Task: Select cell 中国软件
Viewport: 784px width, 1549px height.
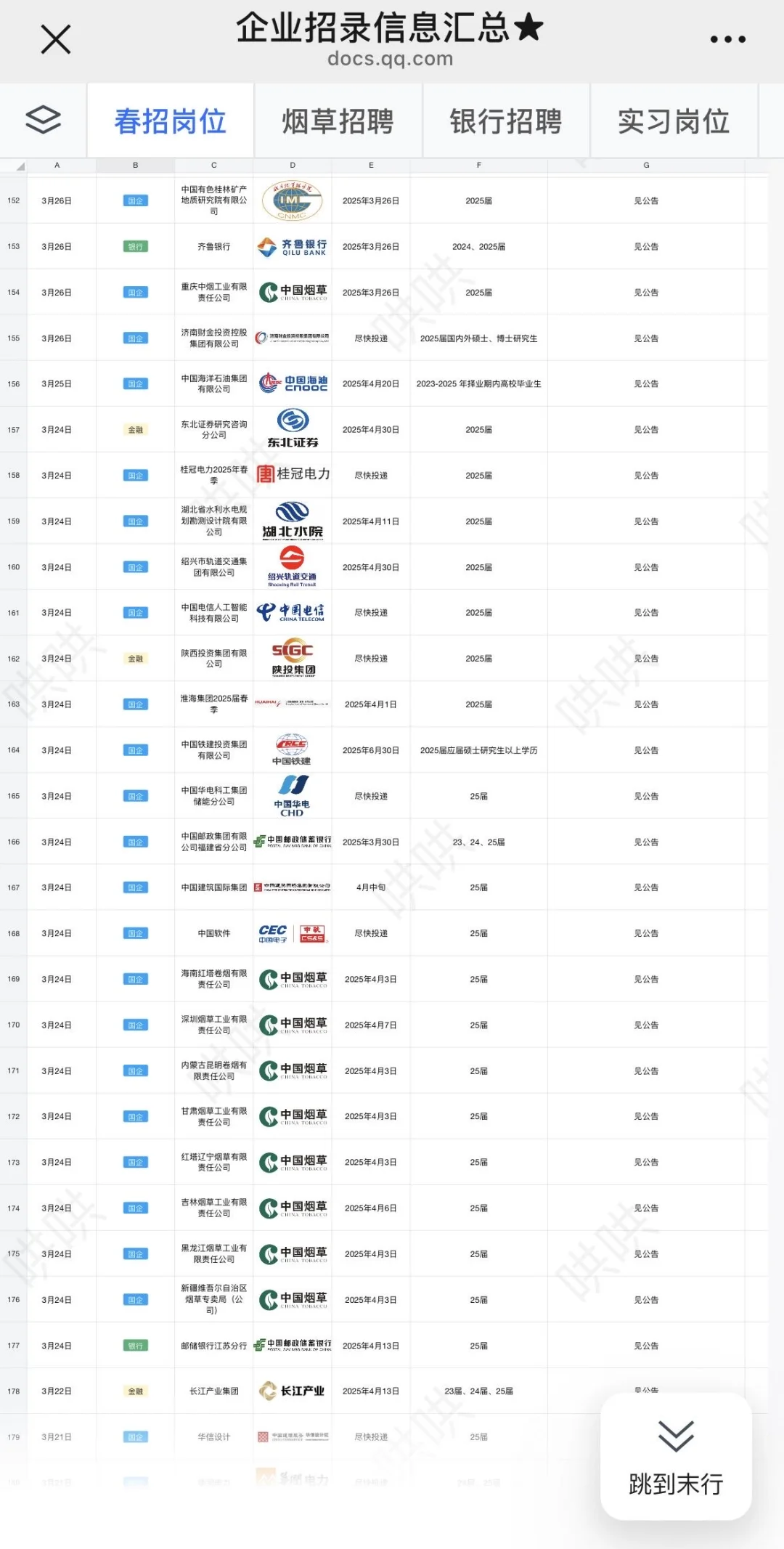Action: tap(214, 933)
